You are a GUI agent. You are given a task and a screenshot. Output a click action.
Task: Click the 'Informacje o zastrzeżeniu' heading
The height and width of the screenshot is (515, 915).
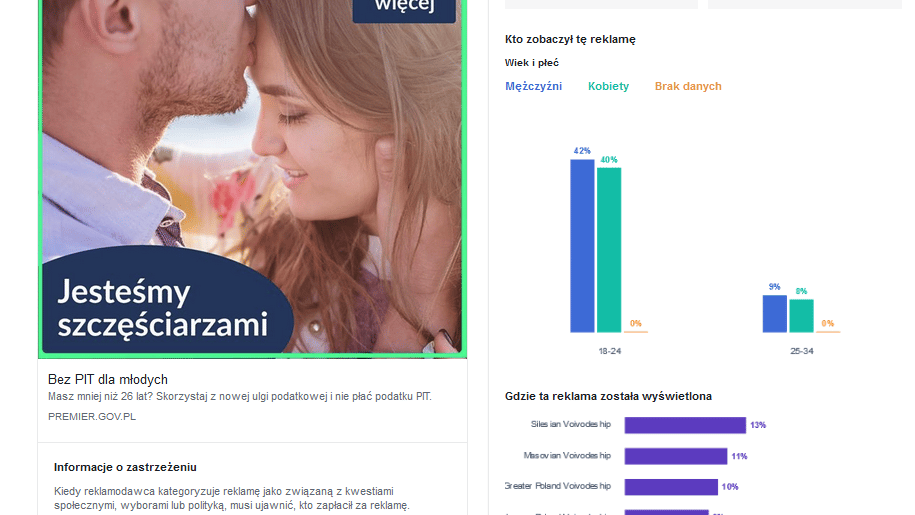pyautogui.click(x=125, y=467)
